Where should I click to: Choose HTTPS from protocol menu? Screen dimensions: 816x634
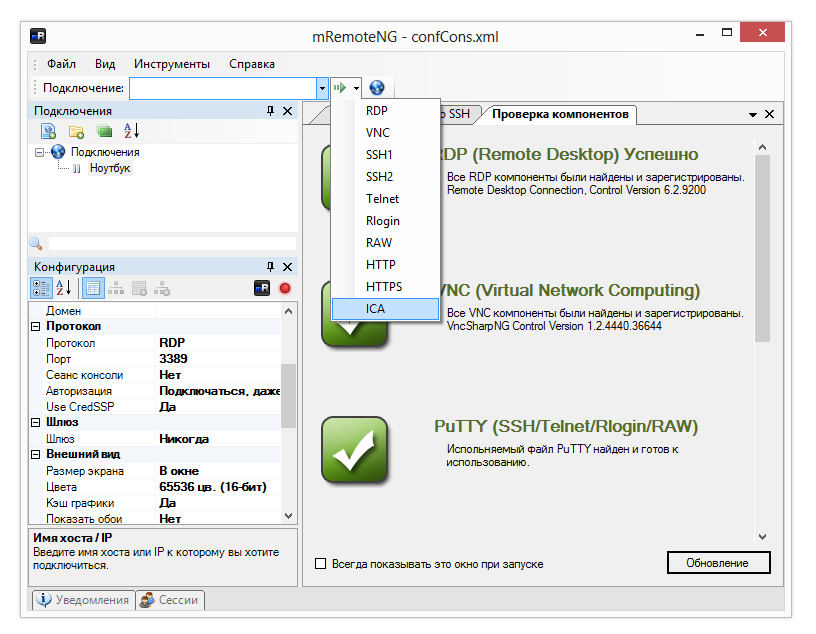pos(385,287)
